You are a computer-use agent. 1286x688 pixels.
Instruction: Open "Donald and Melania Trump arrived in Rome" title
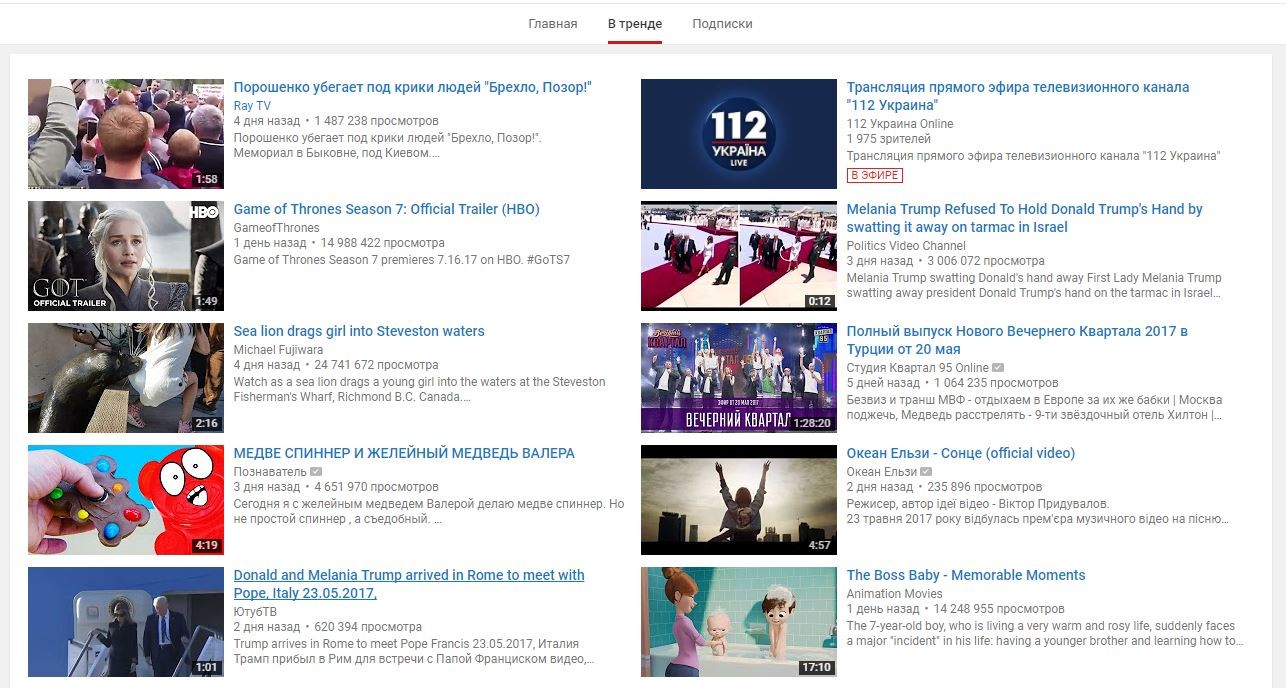[x=409, y=584]
